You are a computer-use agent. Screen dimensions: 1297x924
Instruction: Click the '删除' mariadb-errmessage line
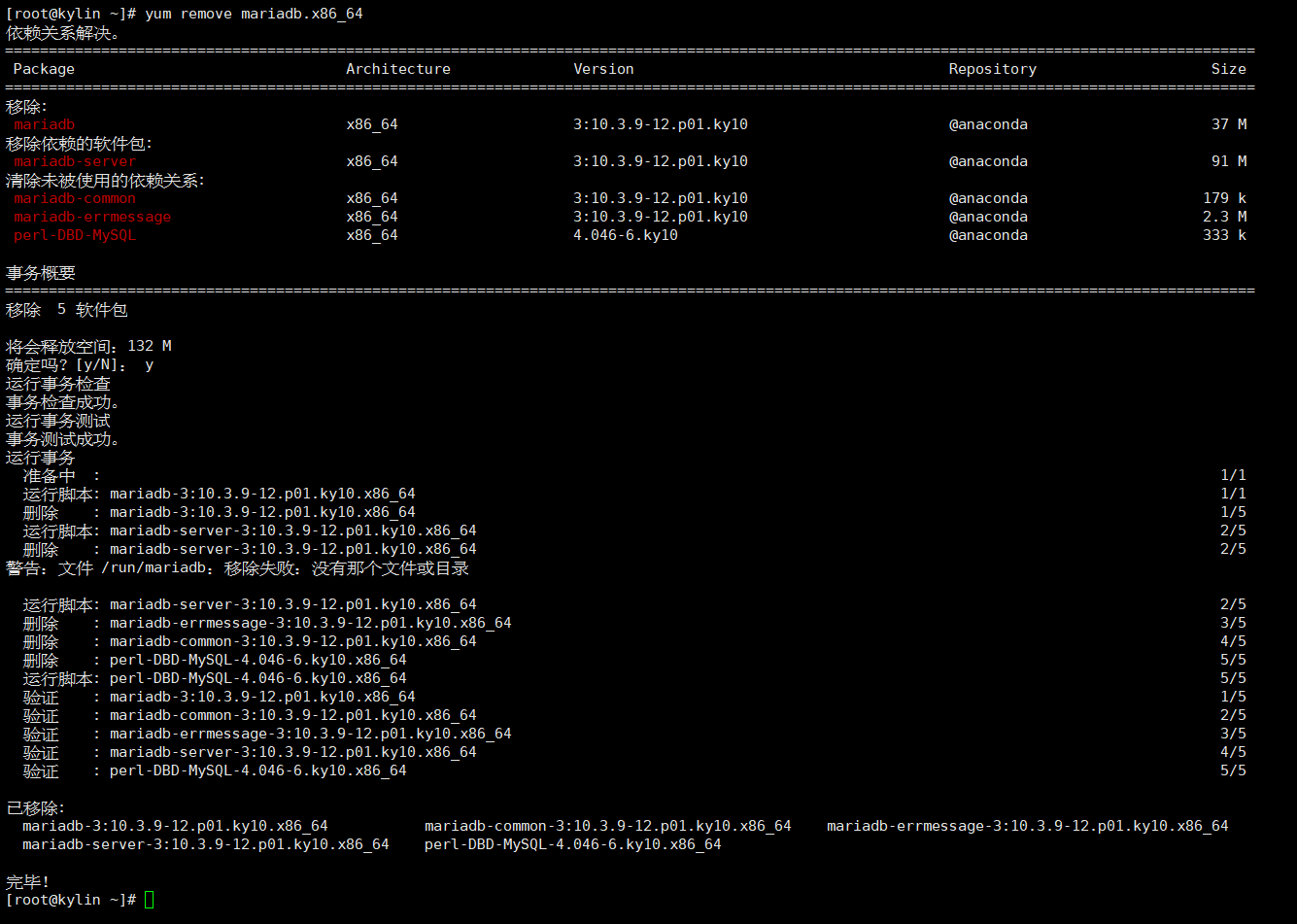[634, 623]
